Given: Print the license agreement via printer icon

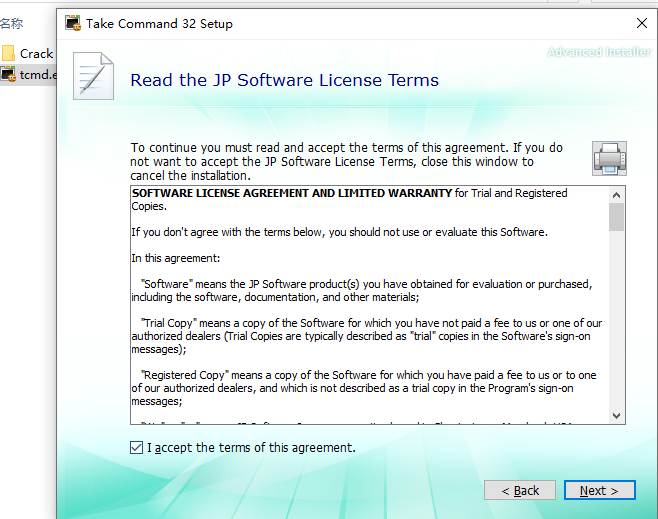Looking at the screenshot, I should click(x=609, y=159).
